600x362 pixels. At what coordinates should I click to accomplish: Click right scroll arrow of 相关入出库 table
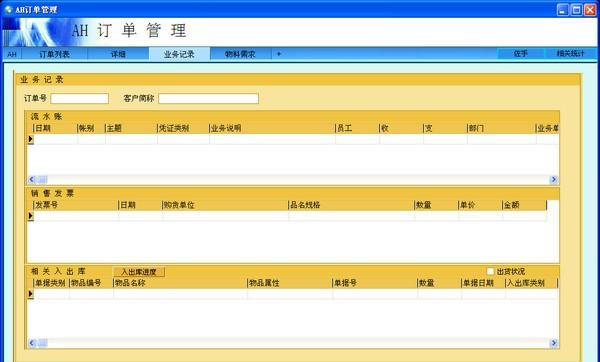(553, 343)
